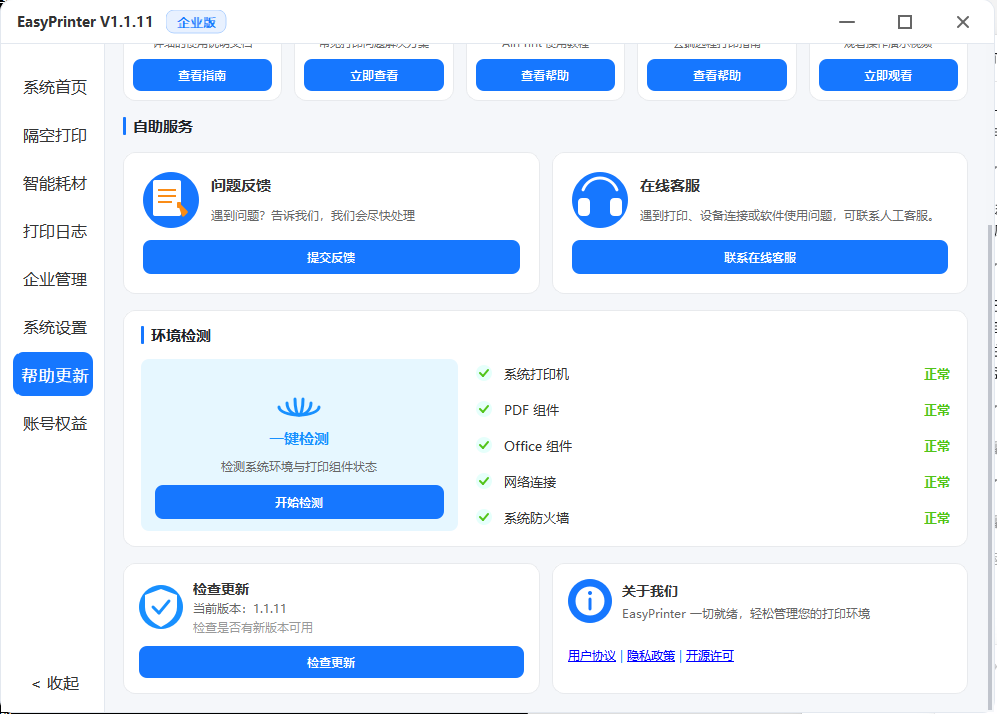Screen dimensions: 997x714
Task: Select the 帮助更新 sidebar item
Action: point(53,374)
